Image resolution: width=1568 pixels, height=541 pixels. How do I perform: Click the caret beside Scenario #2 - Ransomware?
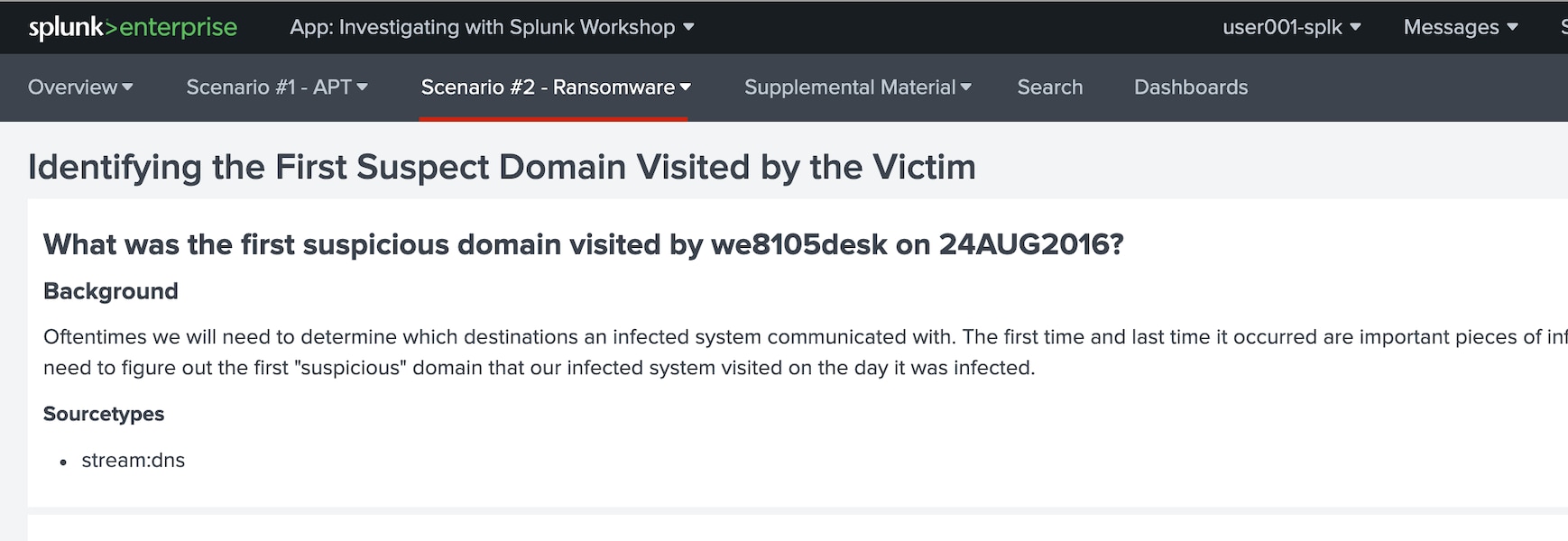[686, 87]
